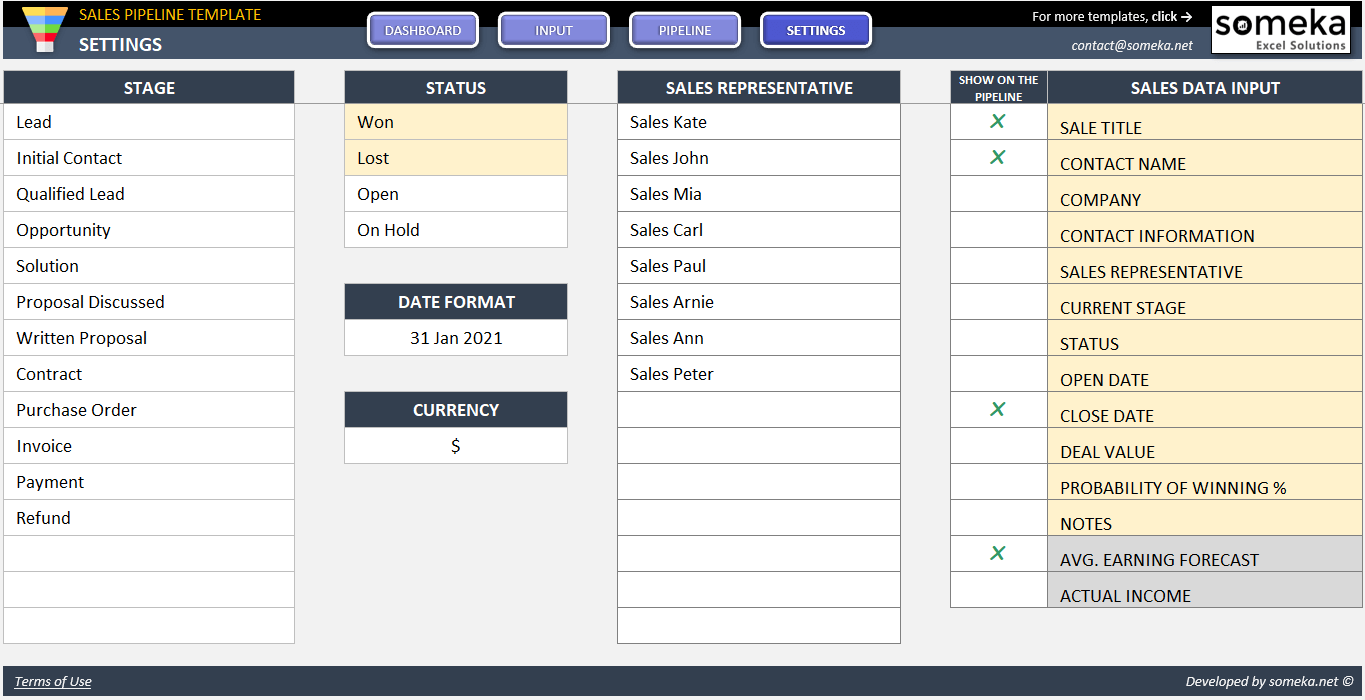Viewport: 1365px width, 700px height.
Task: Click the 'Purchase Order' stage cell
Action: pyautogui.click(x=149, y=410)
